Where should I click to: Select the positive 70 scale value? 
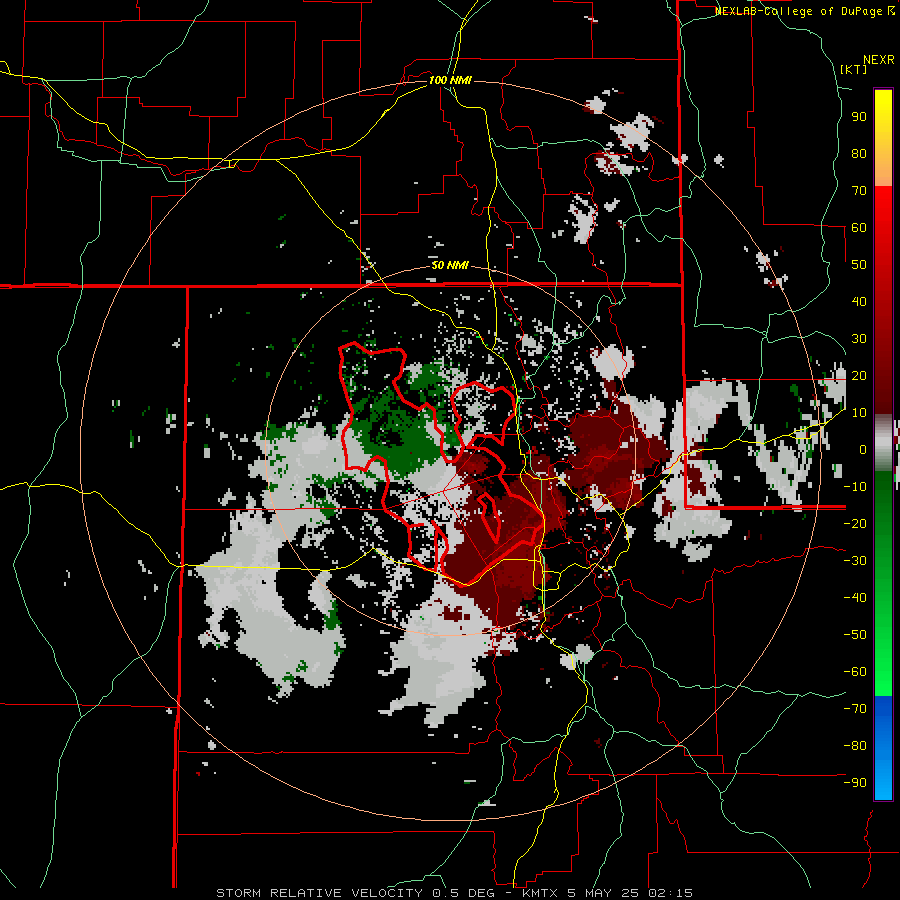[x=859, y=191]
